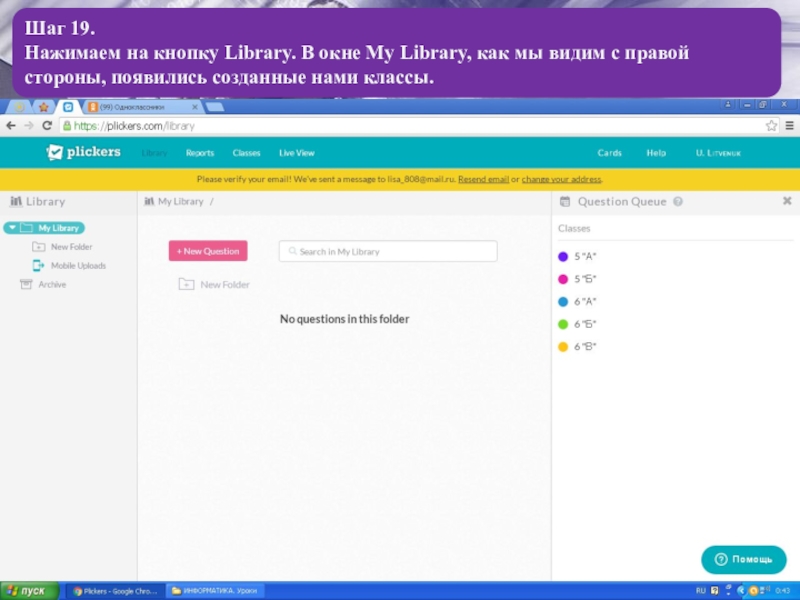Reload the page

47,126
